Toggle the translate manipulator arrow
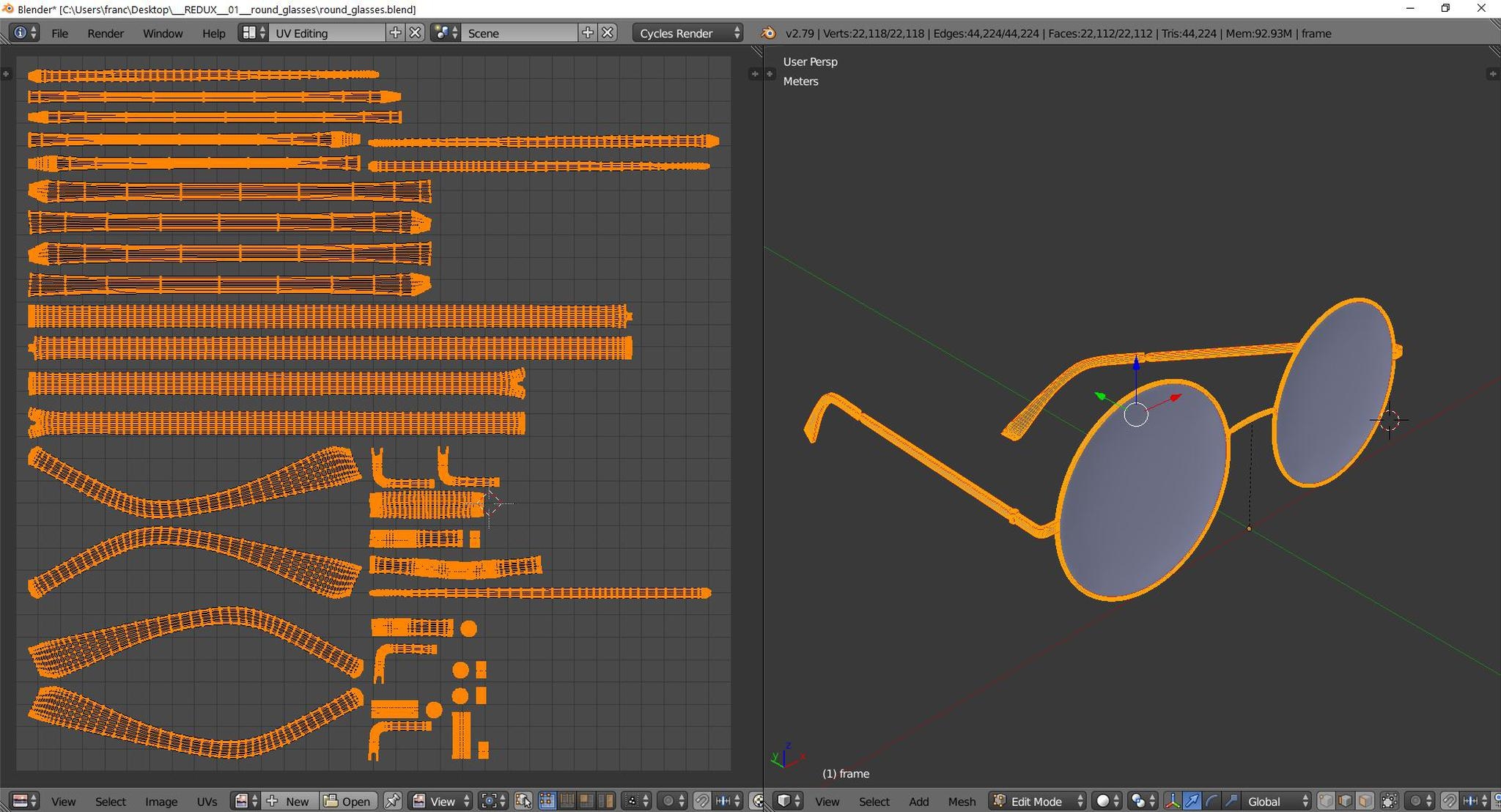Image resolution: width=1501 pixels, height=812 pixels. [1192, 801]
